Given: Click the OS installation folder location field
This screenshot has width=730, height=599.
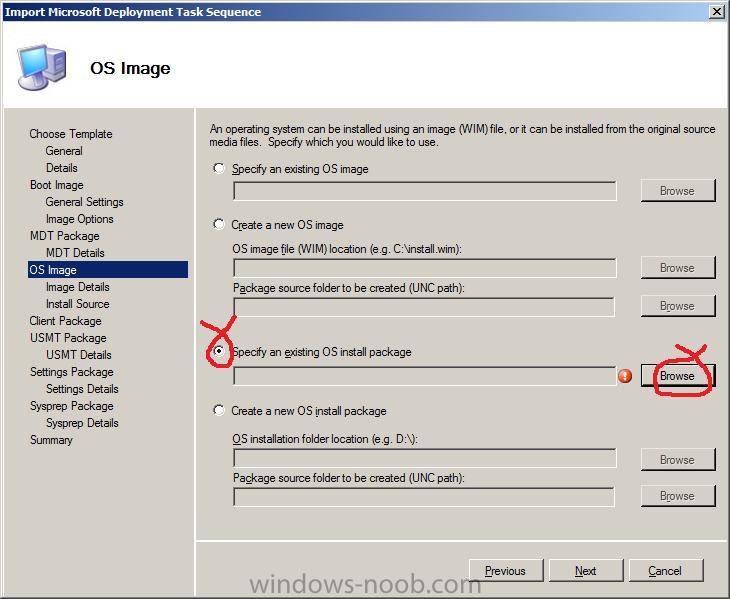Looking at the screenshot, I should (425, 458).
